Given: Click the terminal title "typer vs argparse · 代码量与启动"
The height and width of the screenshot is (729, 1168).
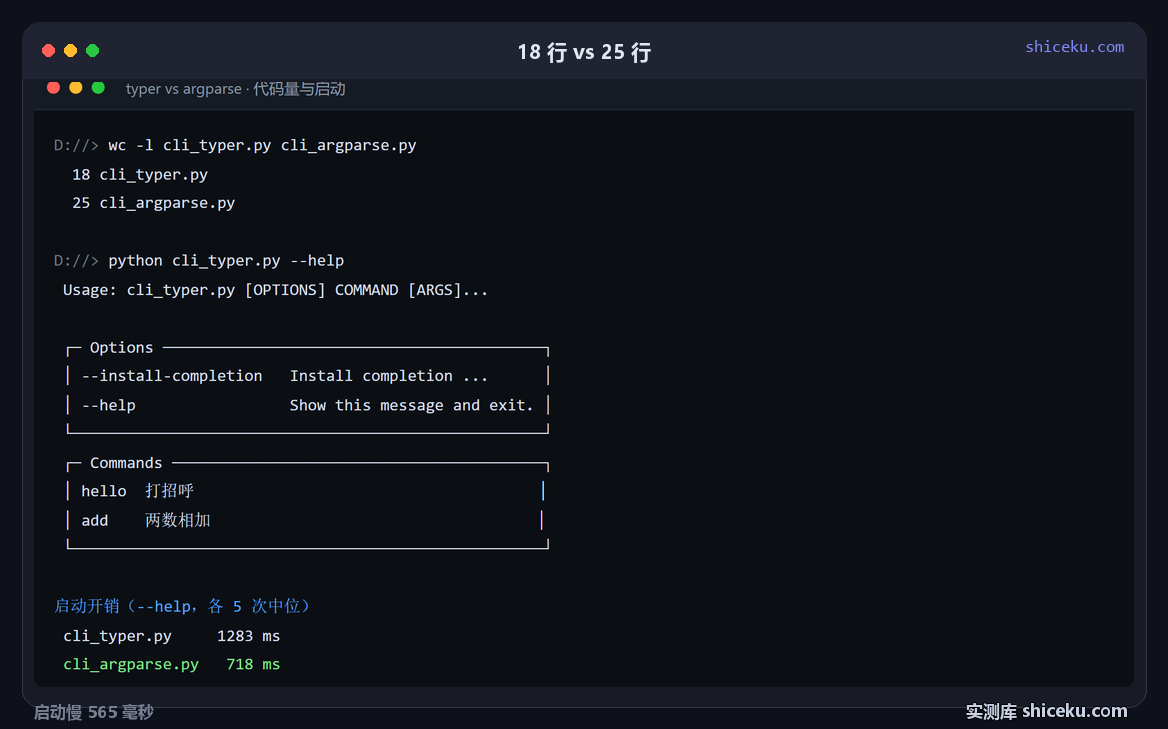Looking at the screenshot, I should click(x=235, y=89).
